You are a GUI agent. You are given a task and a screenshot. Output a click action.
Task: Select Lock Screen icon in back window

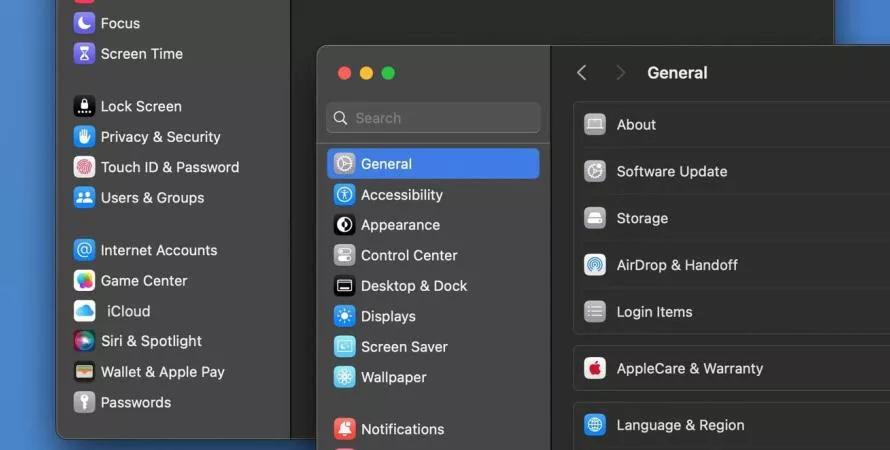click(x=84, y=106)
